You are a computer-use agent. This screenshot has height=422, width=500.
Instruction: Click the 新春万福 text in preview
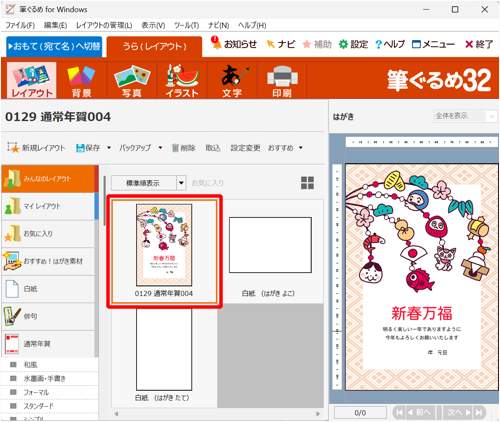(421, 313)
